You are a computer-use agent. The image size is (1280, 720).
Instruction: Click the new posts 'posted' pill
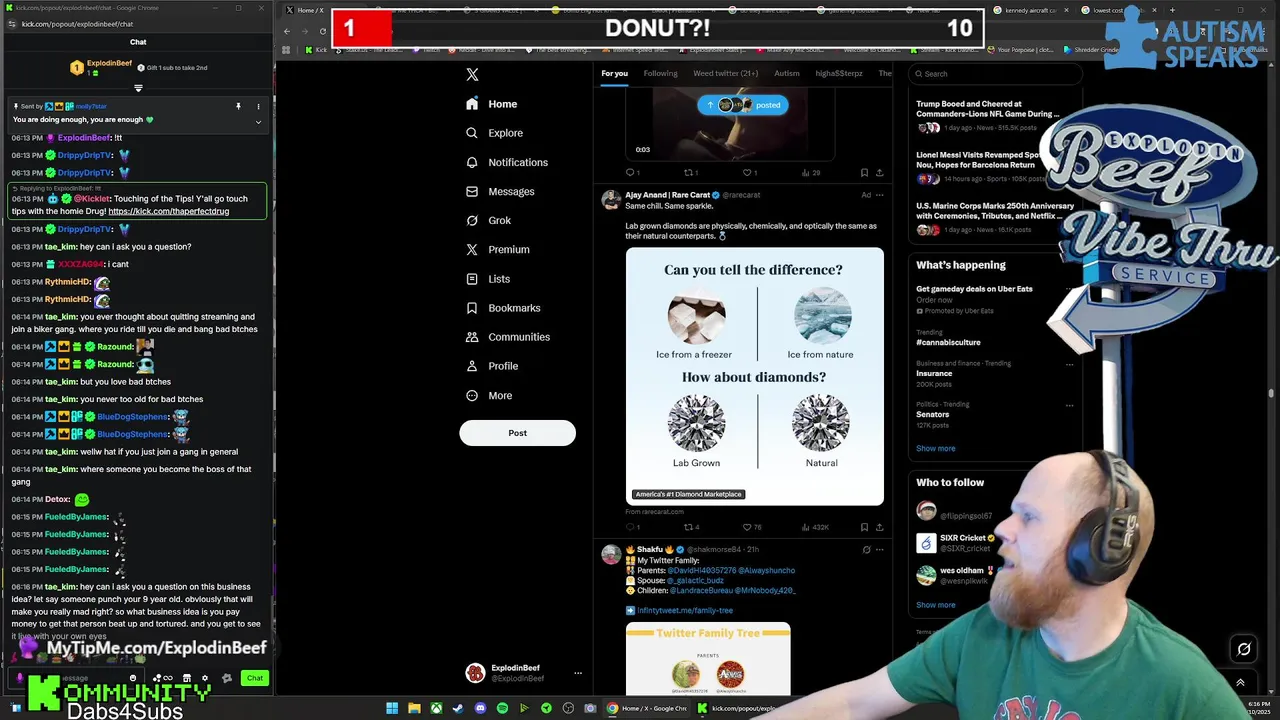pos(742,105)
